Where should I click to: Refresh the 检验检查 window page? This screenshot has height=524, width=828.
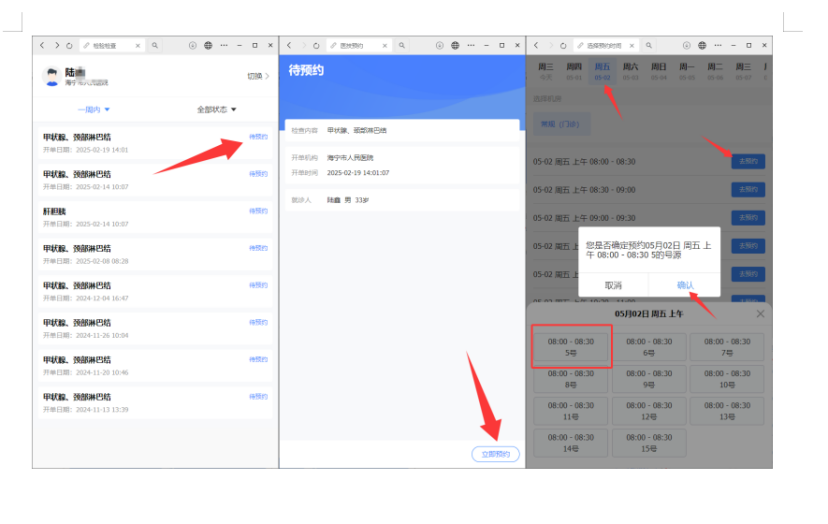(x=69, y=46)
